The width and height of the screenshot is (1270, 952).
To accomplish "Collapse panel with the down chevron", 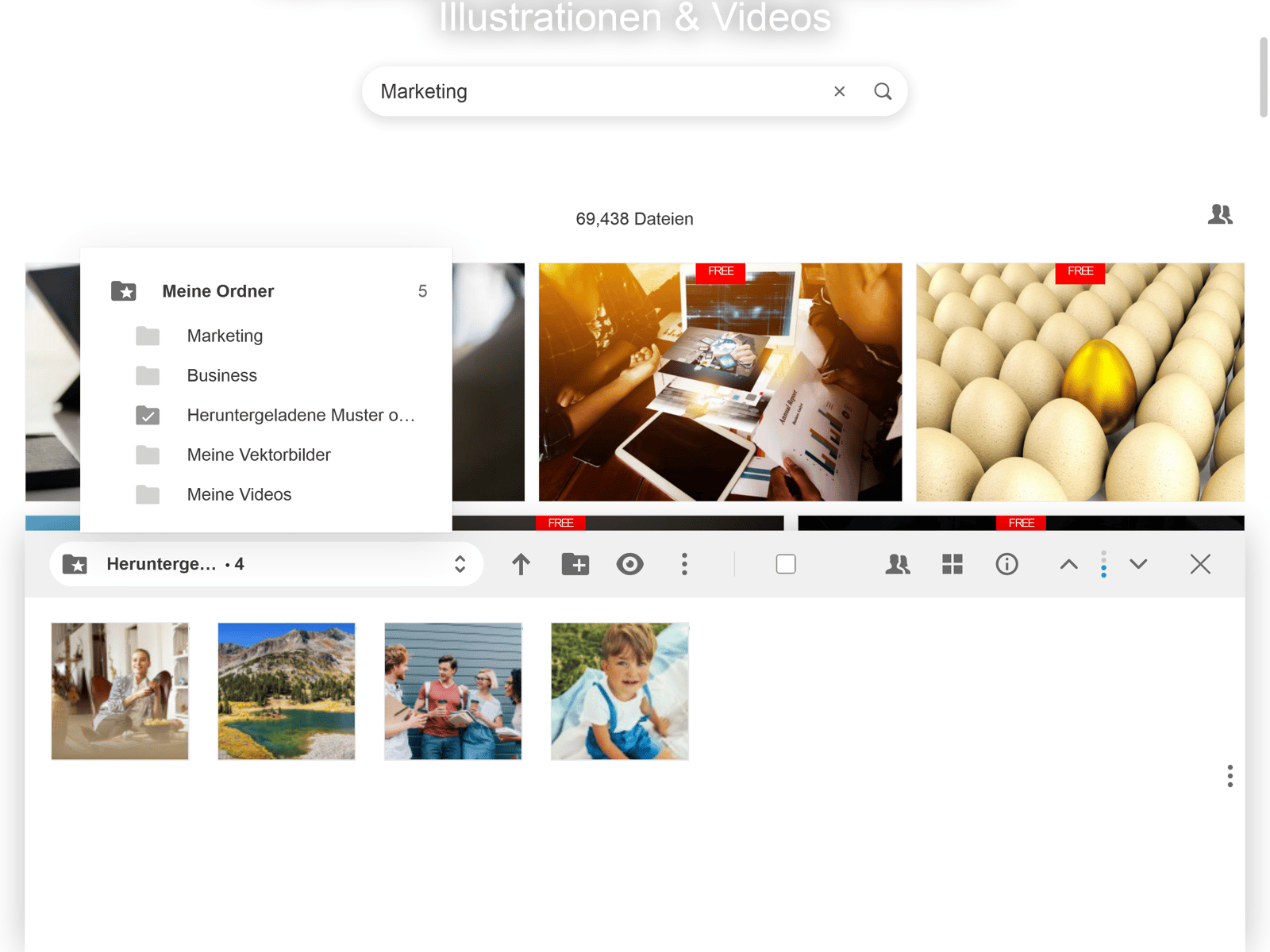I will click(1138, 564).
